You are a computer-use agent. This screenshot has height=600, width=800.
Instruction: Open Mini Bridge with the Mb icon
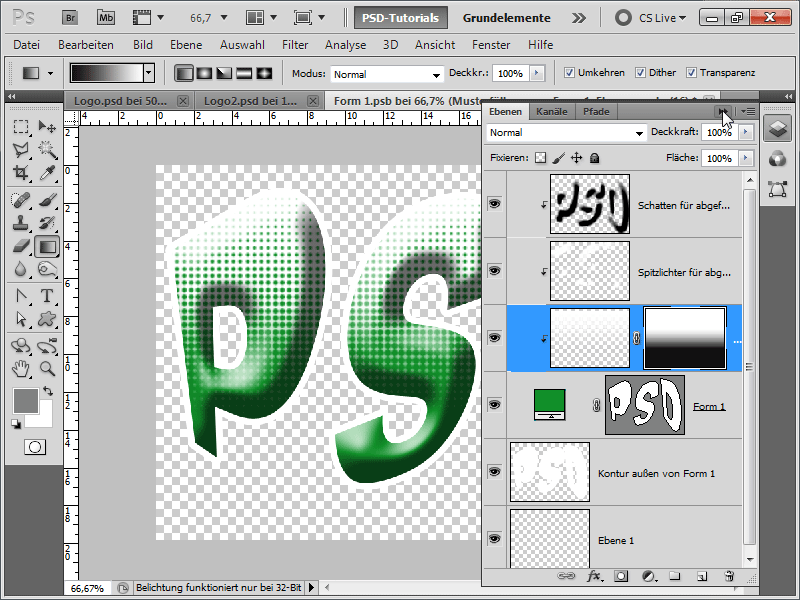tap(106, 18)
